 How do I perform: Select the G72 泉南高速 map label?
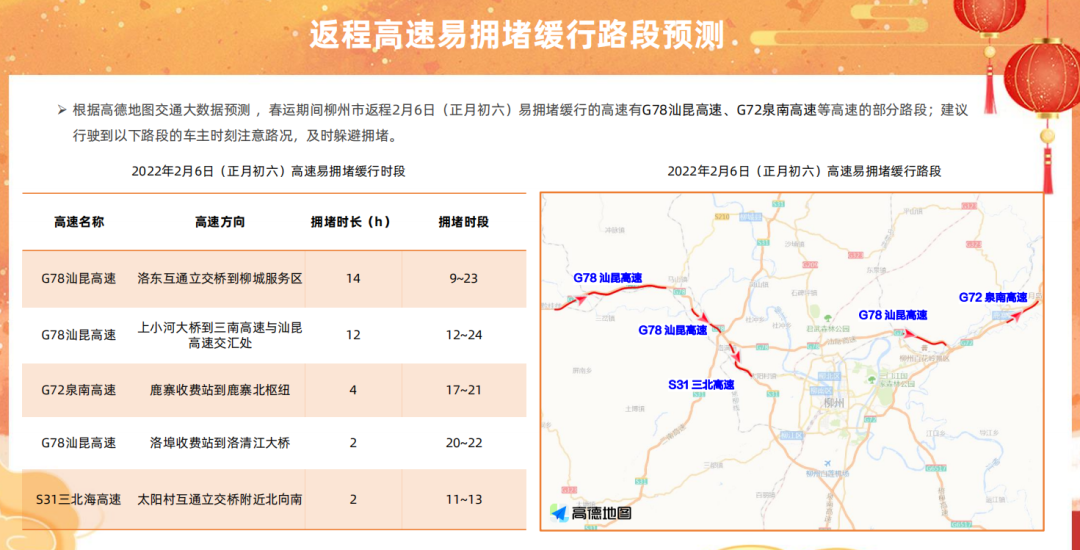992,297
